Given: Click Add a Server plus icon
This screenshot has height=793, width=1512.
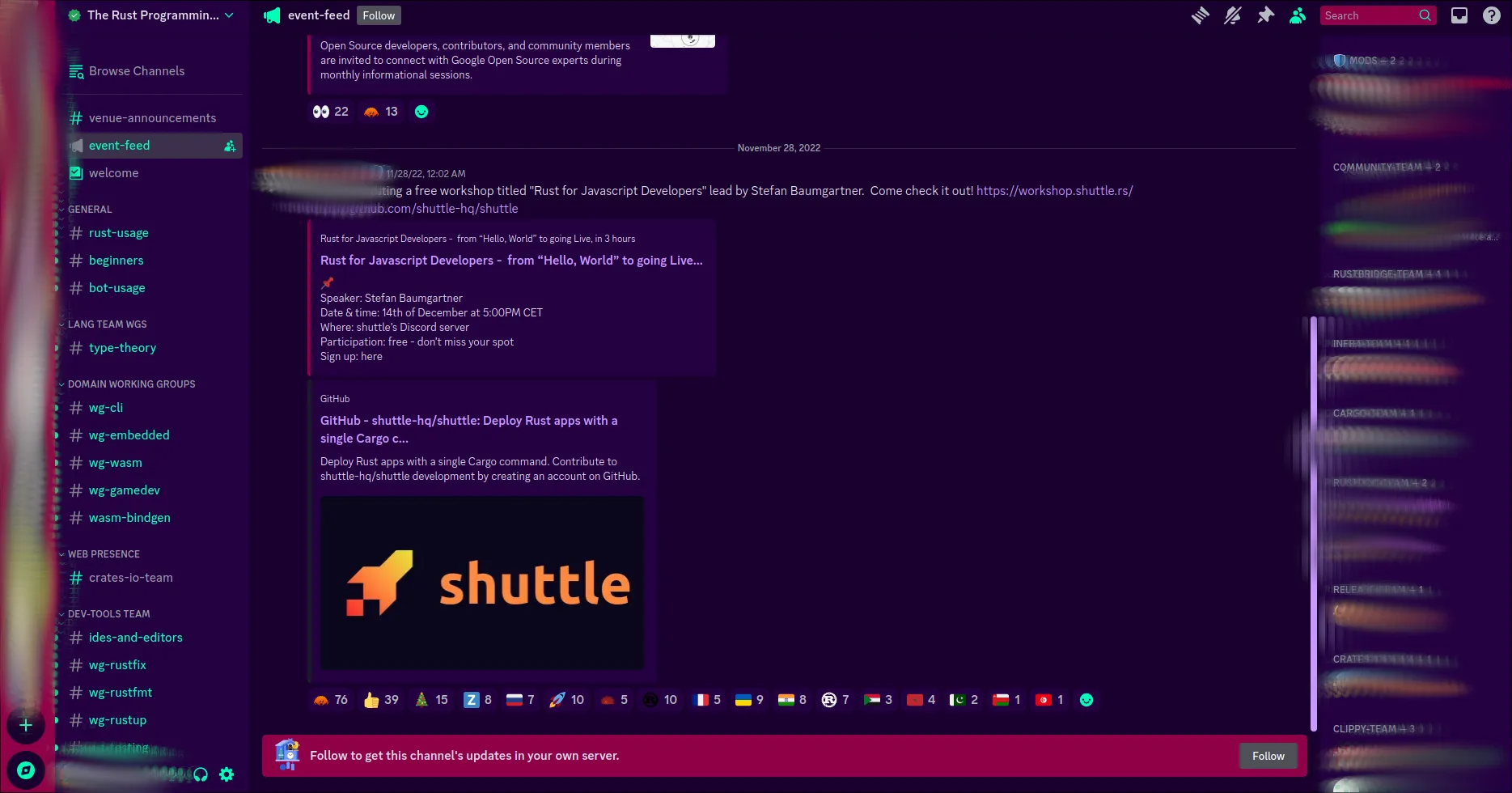Looking at the screenshot, I should [26, 725].
